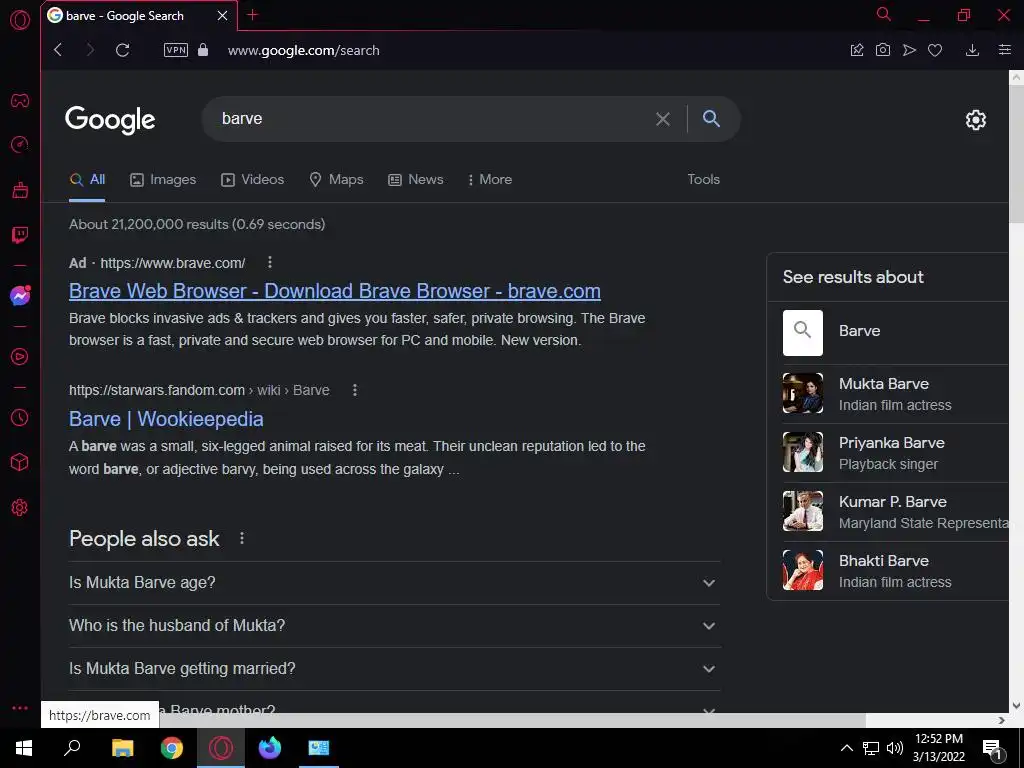
Task: Open Messenger in the sidebar
Action: point(20,296)
